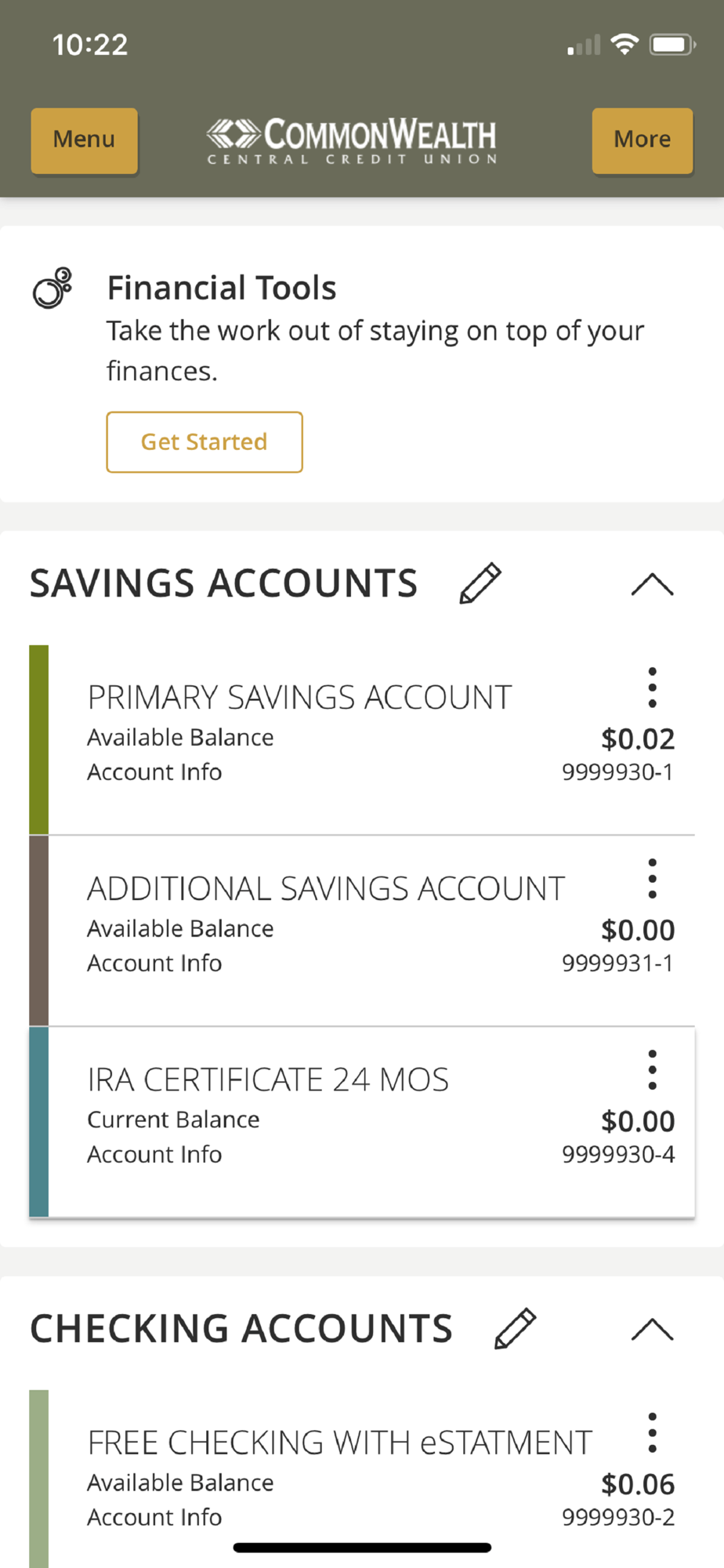
Task: Open Primary Savings Account options menu
Action: [652, 688]
